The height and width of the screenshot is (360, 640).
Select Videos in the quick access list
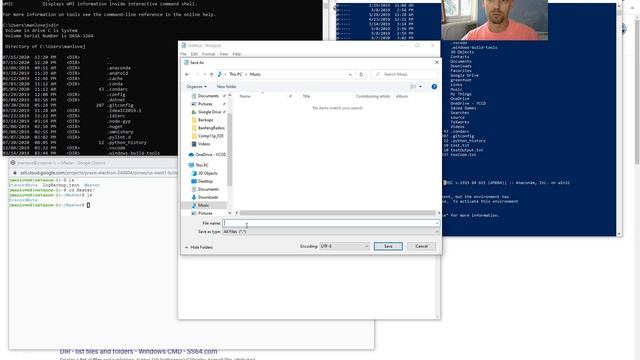tap(204, 144)
